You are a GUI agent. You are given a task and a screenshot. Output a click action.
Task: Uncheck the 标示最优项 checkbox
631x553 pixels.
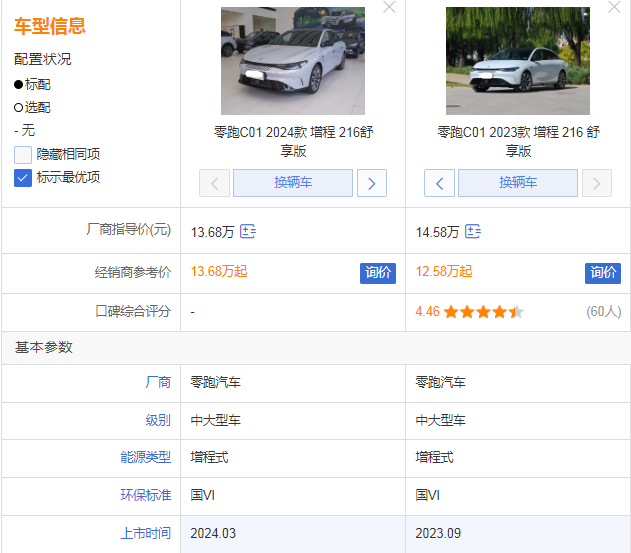23,177
